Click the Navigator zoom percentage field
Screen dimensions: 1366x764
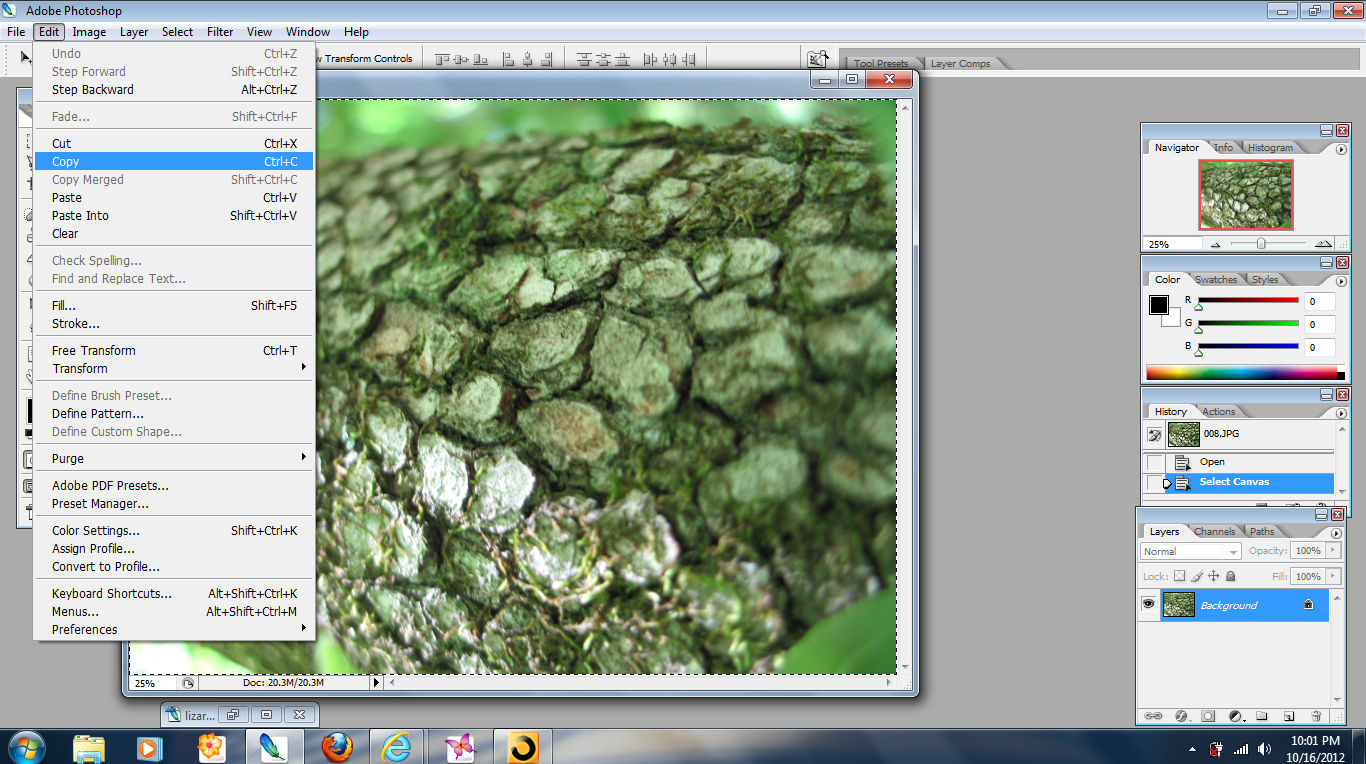coord(1173,244)
